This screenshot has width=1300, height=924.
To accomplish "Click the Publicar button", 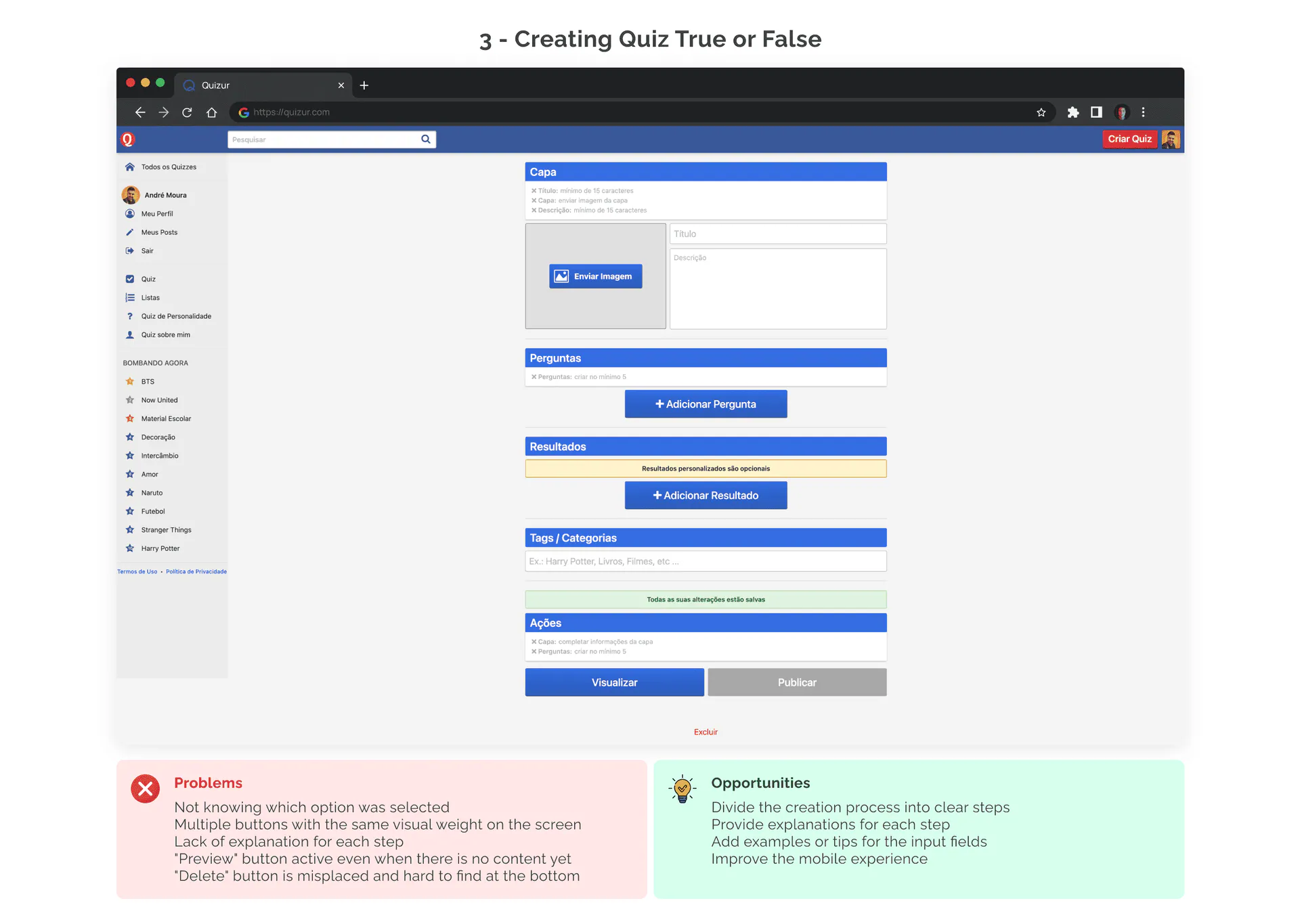I will pos(798,682).
